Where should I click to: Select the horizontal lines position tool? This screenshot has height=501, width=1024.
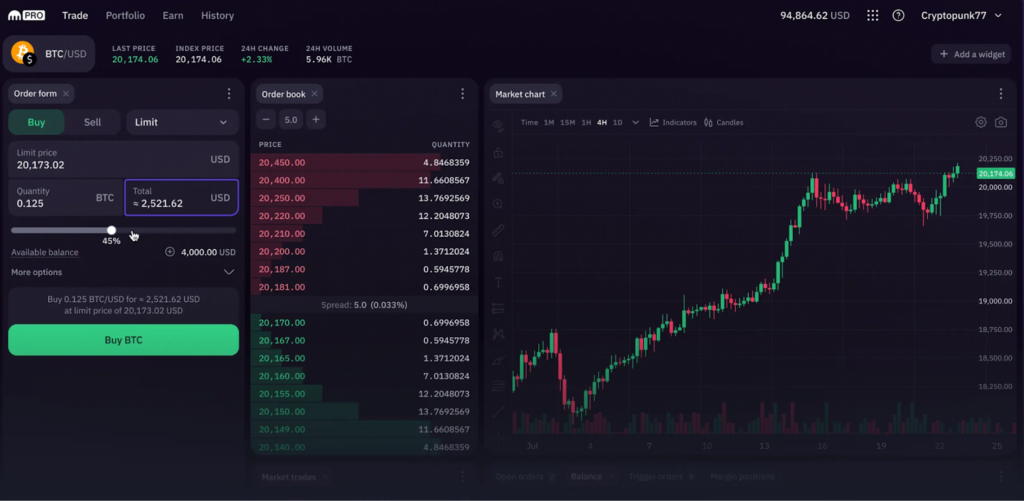pyautogui.click(x=498, y=308)
